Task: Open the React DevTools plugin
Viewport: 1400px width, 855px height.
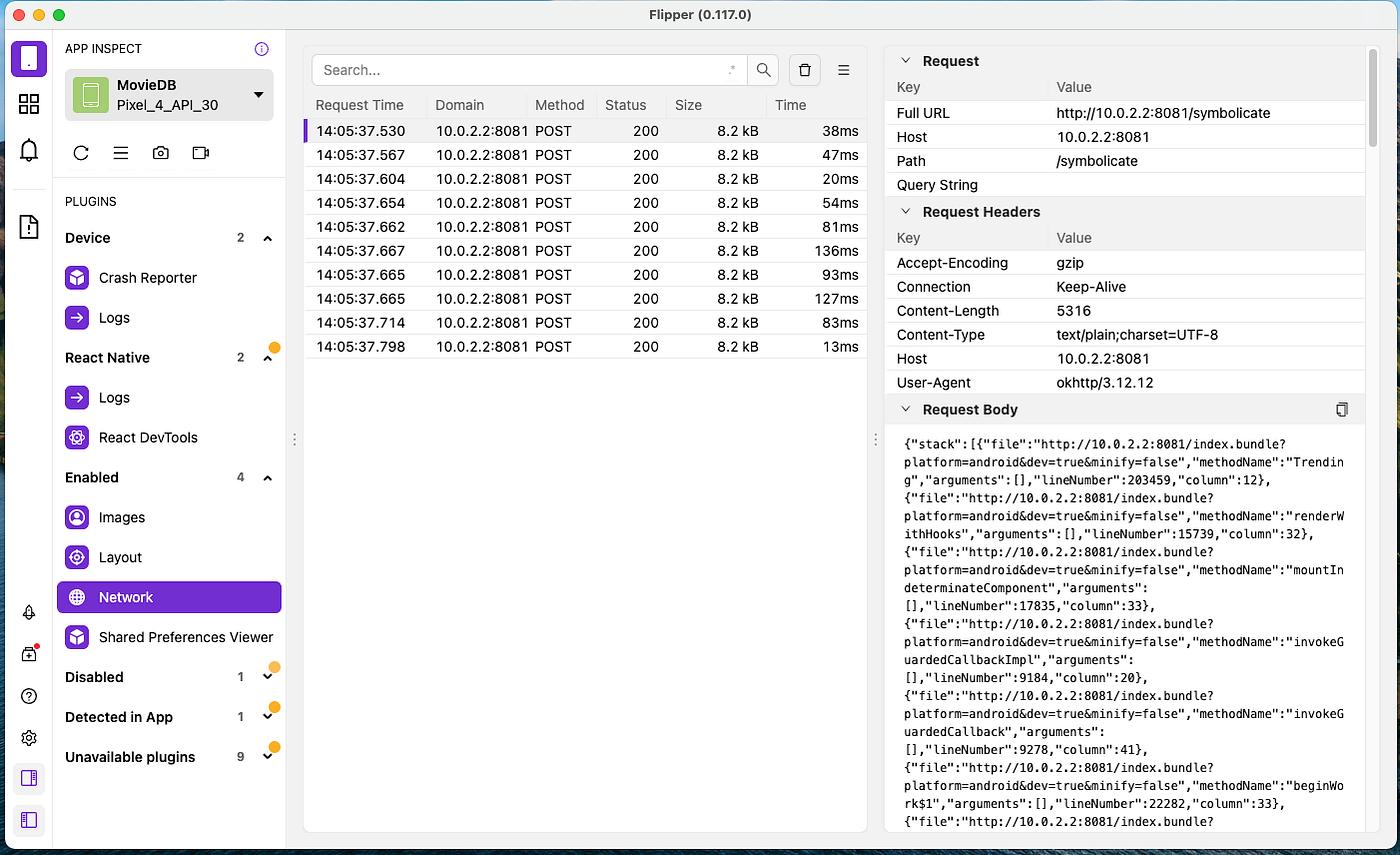Action: pyautogui.click(x=169, y=438)
